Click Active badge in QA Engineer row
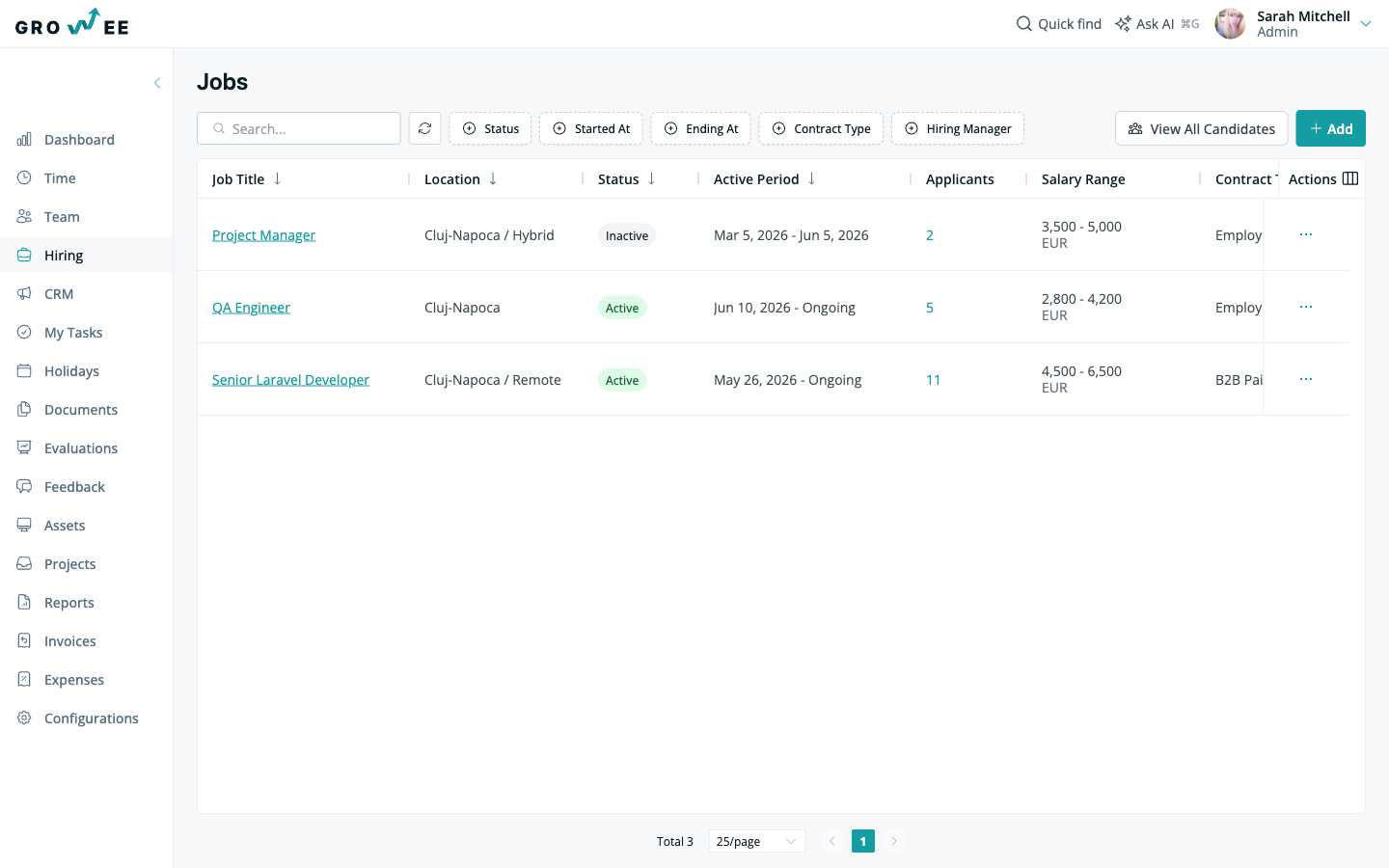The height and width of the screenshot is (868, 1389). point(622,308)
